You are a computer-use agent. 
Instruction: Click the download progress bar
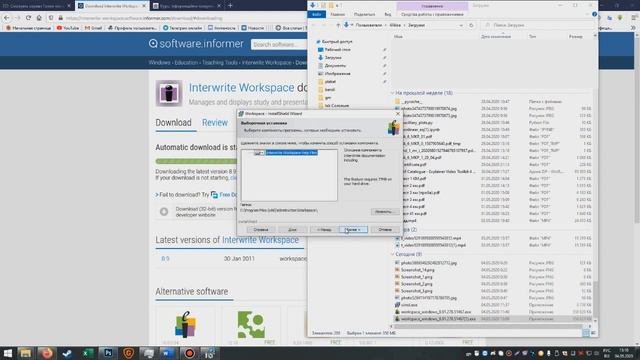point(196,161)
